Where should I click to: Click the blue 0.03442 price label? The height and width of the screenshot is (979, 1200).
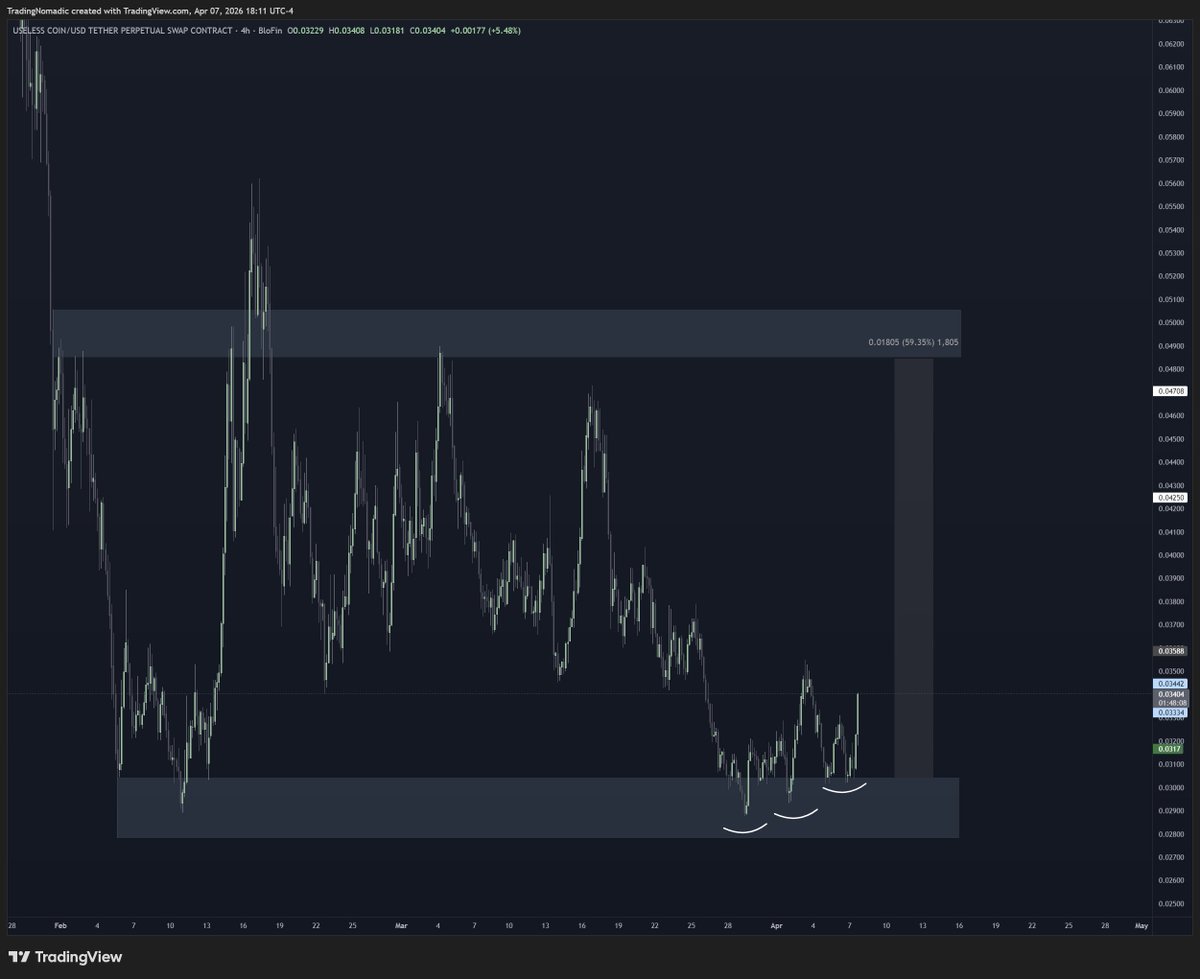(x=1169, y=683)
